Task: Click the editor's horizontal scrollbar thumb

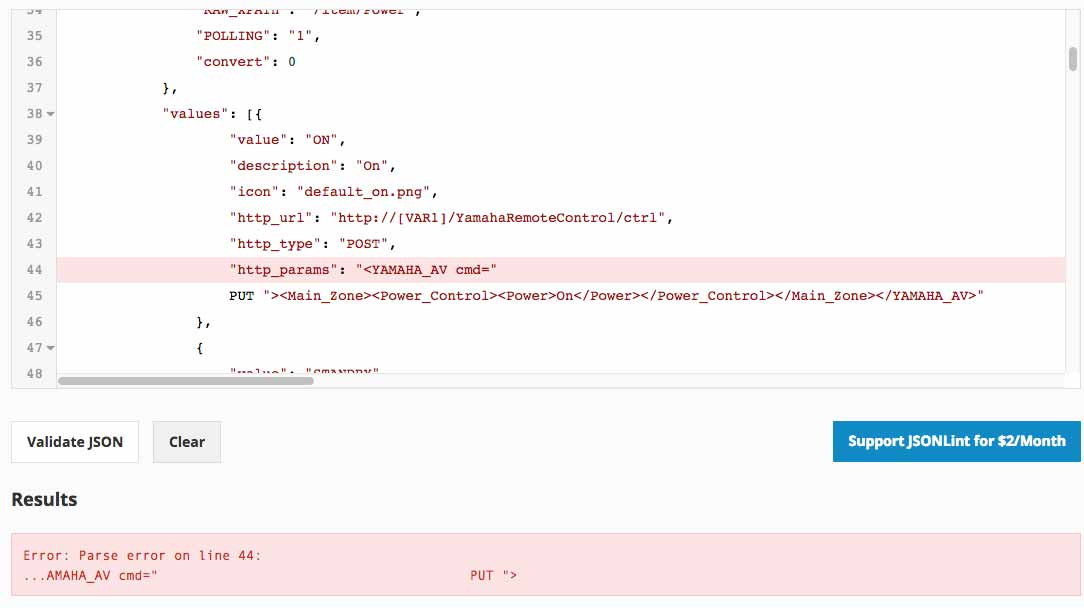Action: pos(185,380)
